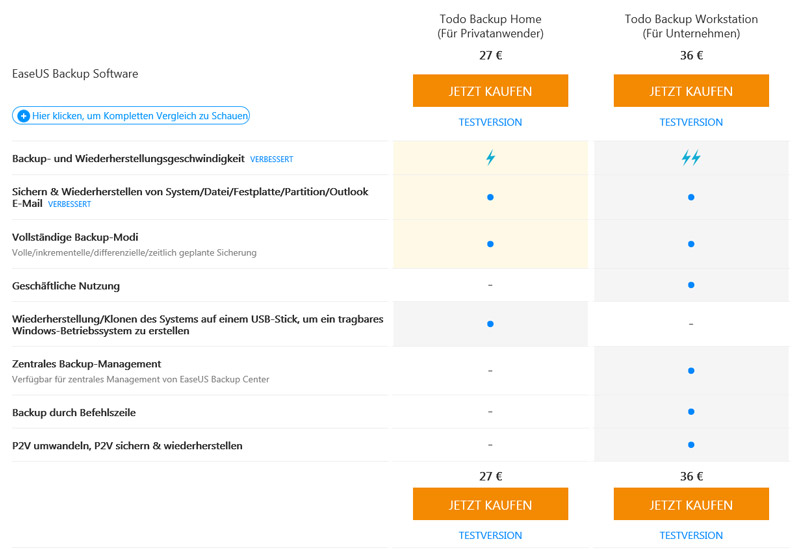Click bottom JETZT KAUFEN under 36 €
This screenshot has height=549, width=800.
[691, 504]
